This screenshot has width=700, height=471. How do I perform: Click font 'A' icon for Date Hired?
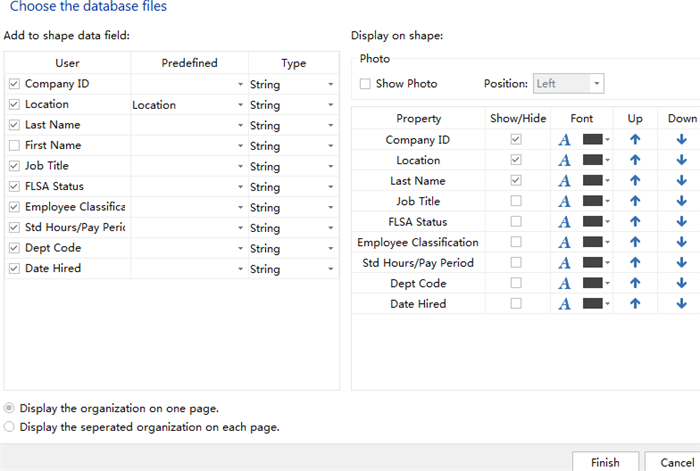(564, 304)
